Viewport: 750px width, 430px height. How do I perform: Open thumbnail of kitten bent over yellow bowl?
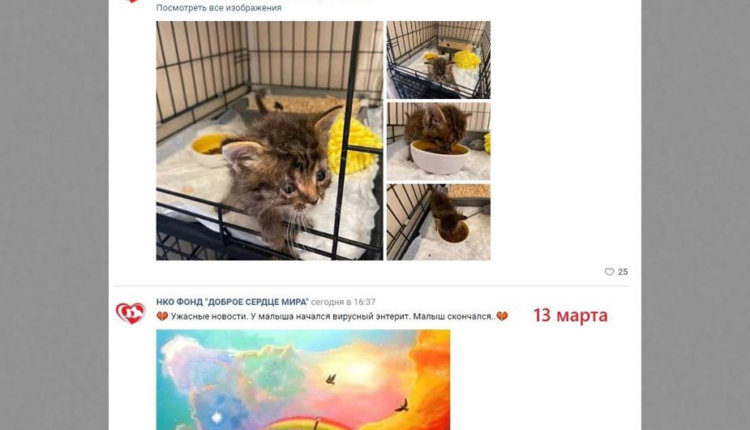[439, 222]
